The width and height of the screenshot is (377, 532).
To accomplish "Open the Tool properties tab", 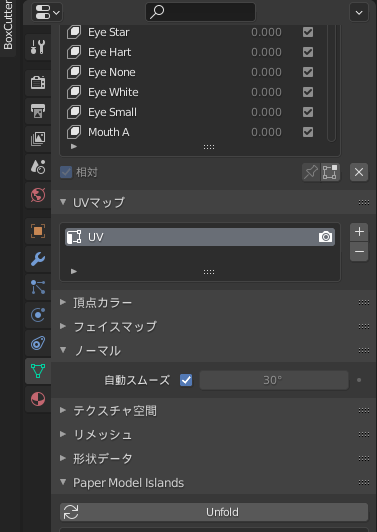I will (38, 47).
